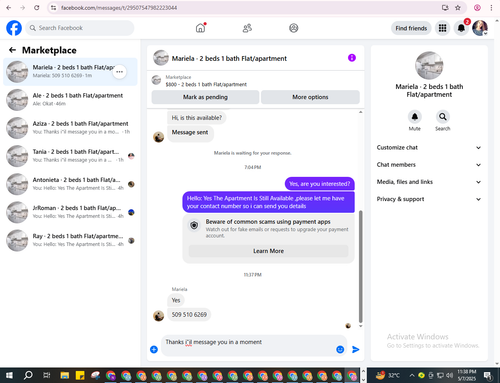Send the message with the arrow icon
This screenshot has height=383, width=500.
(x=356, y=349)
